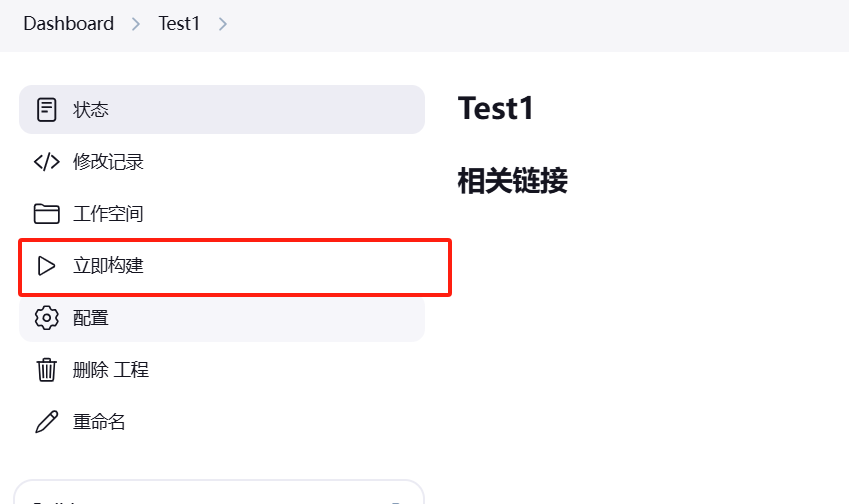This screenshot has height=504, width=849.
Task: Click the 状态 document icon
Action: coord(47,109)
